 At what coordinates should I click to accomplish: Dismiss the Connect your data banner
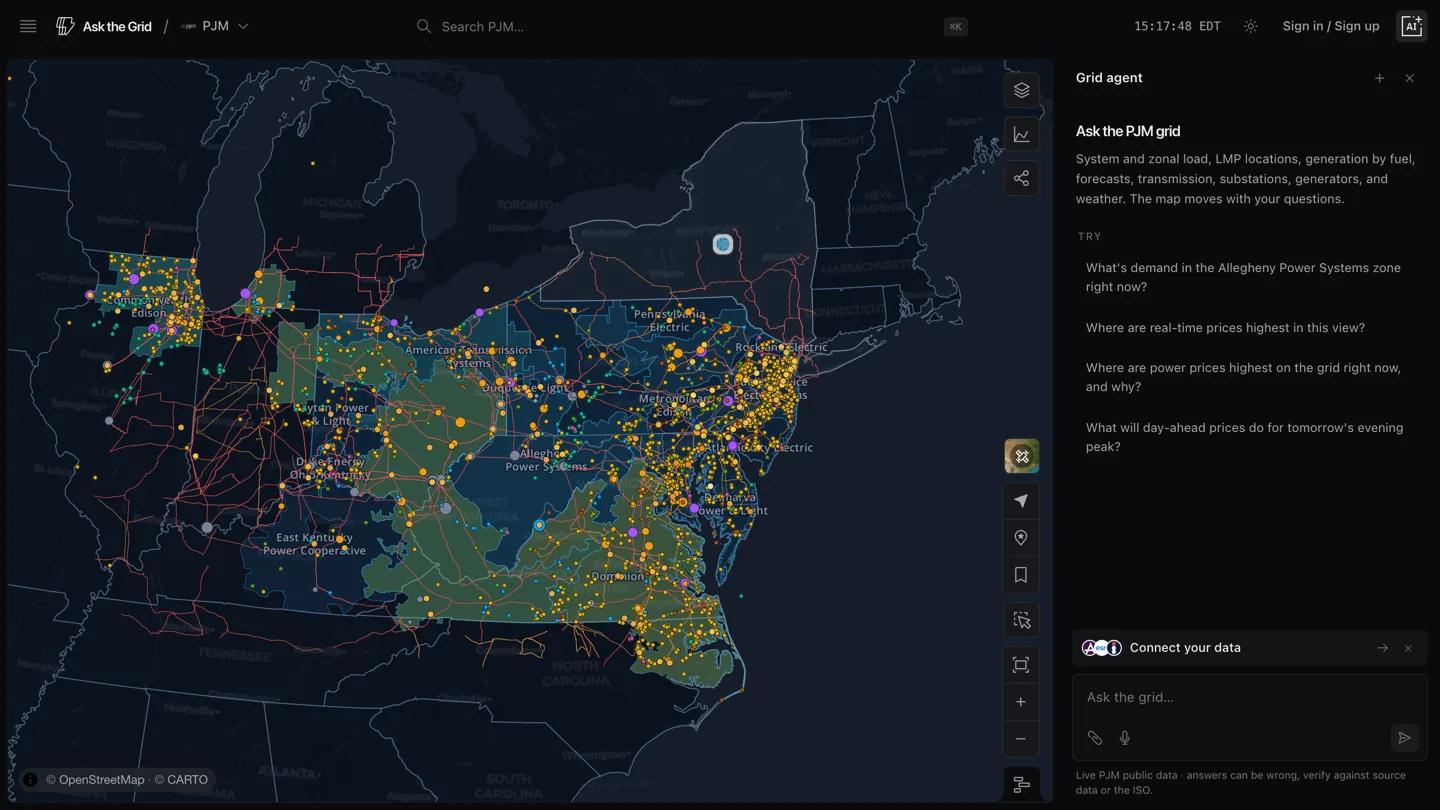point(1408,648)
